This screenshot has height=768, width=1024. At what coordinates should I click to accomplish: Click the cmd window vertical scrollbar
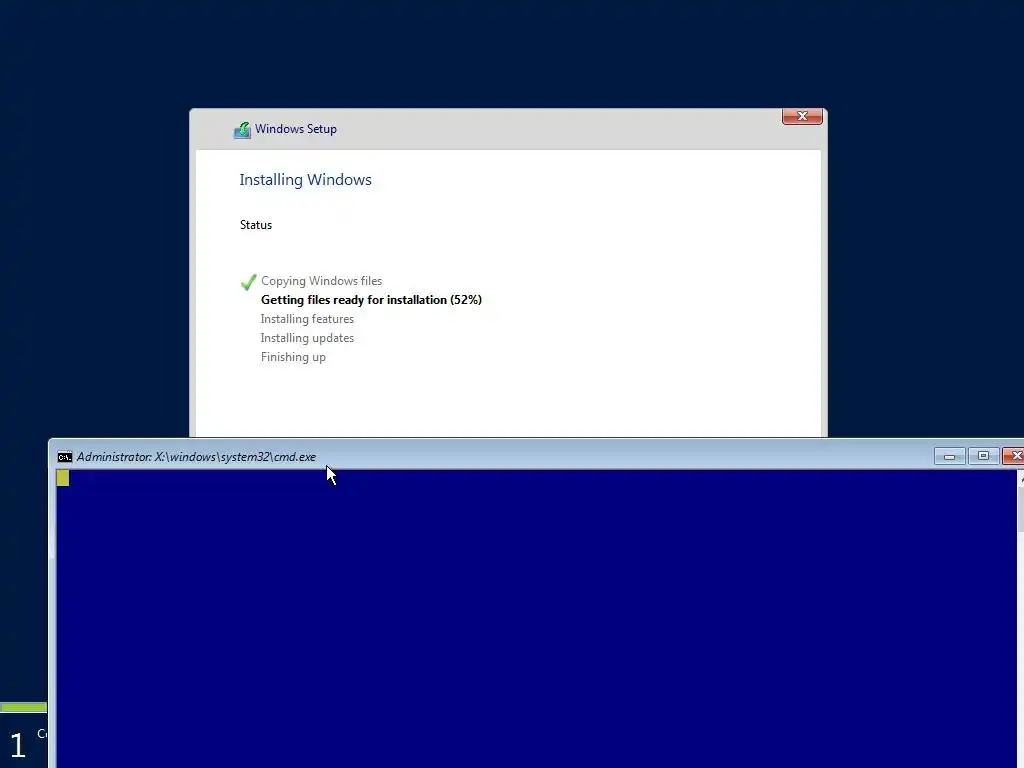click(x=1020, y=617)
